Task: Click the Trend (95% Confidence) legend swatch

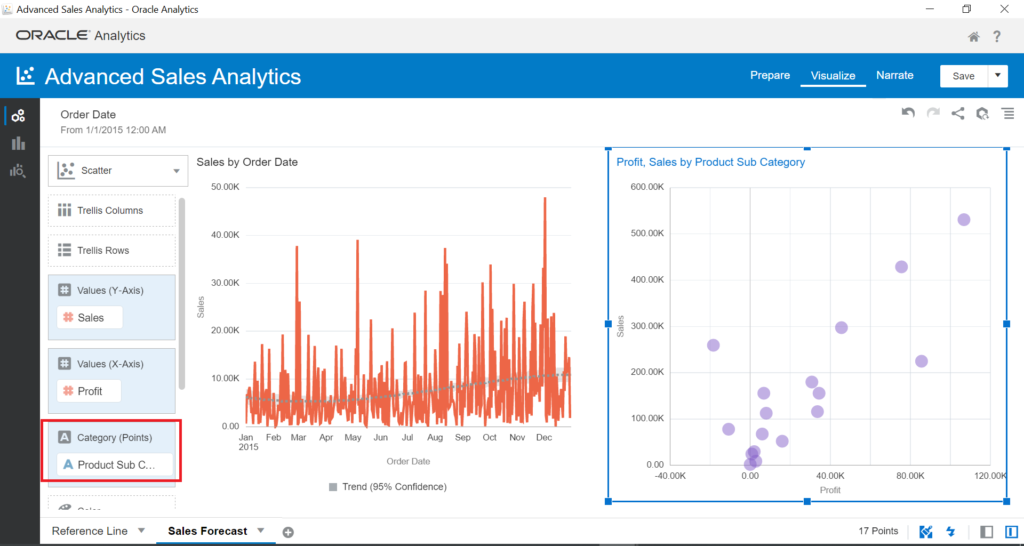Action: click(333, 487)
